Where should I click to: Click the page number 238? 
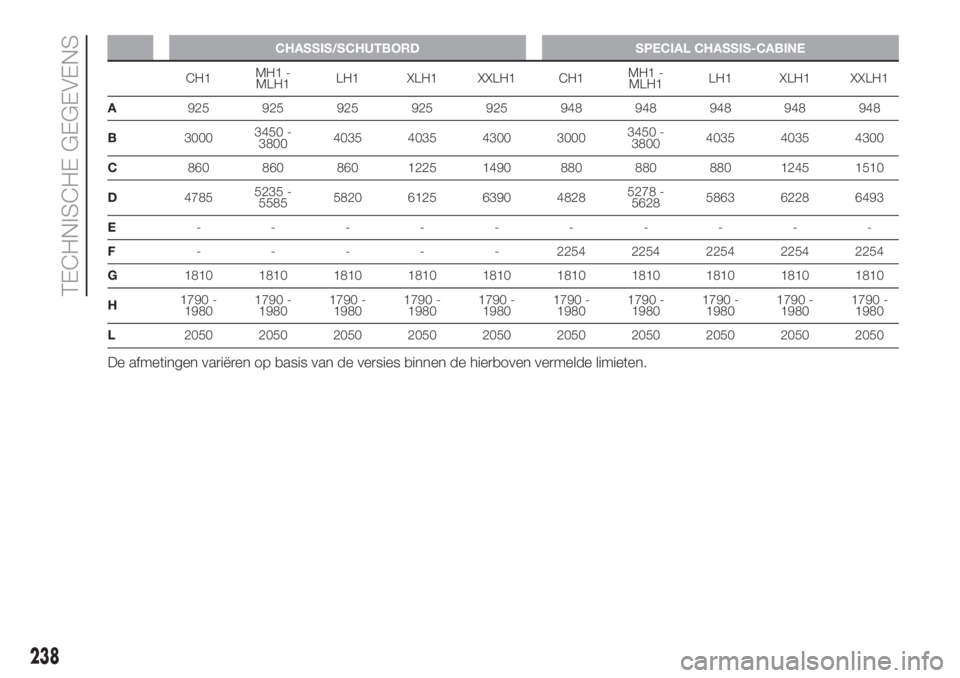coord(44,656)
